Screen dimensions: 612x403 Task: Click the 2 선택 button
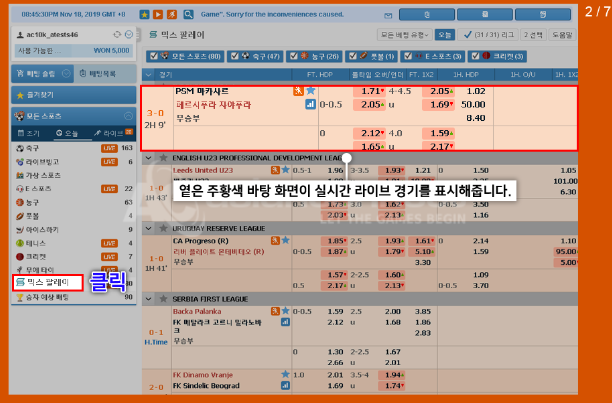coord(533,35)
